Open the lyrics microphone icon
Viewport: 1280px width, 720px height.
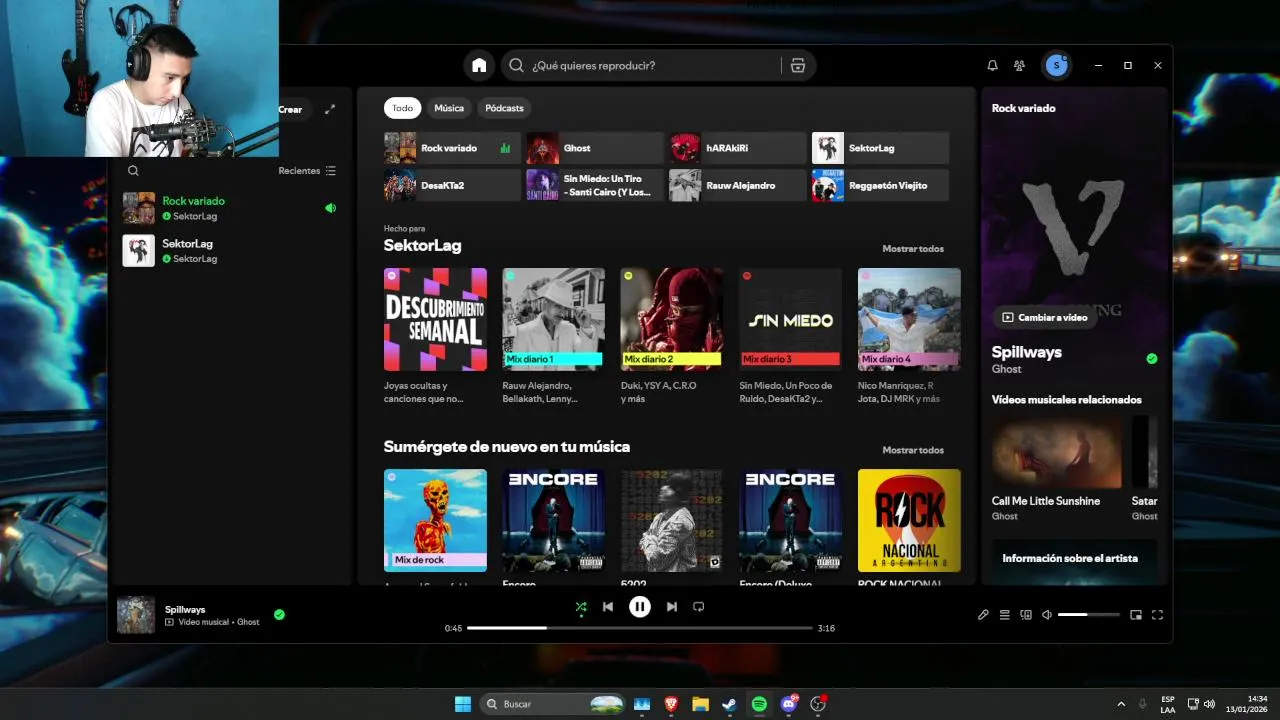[983, 615]
